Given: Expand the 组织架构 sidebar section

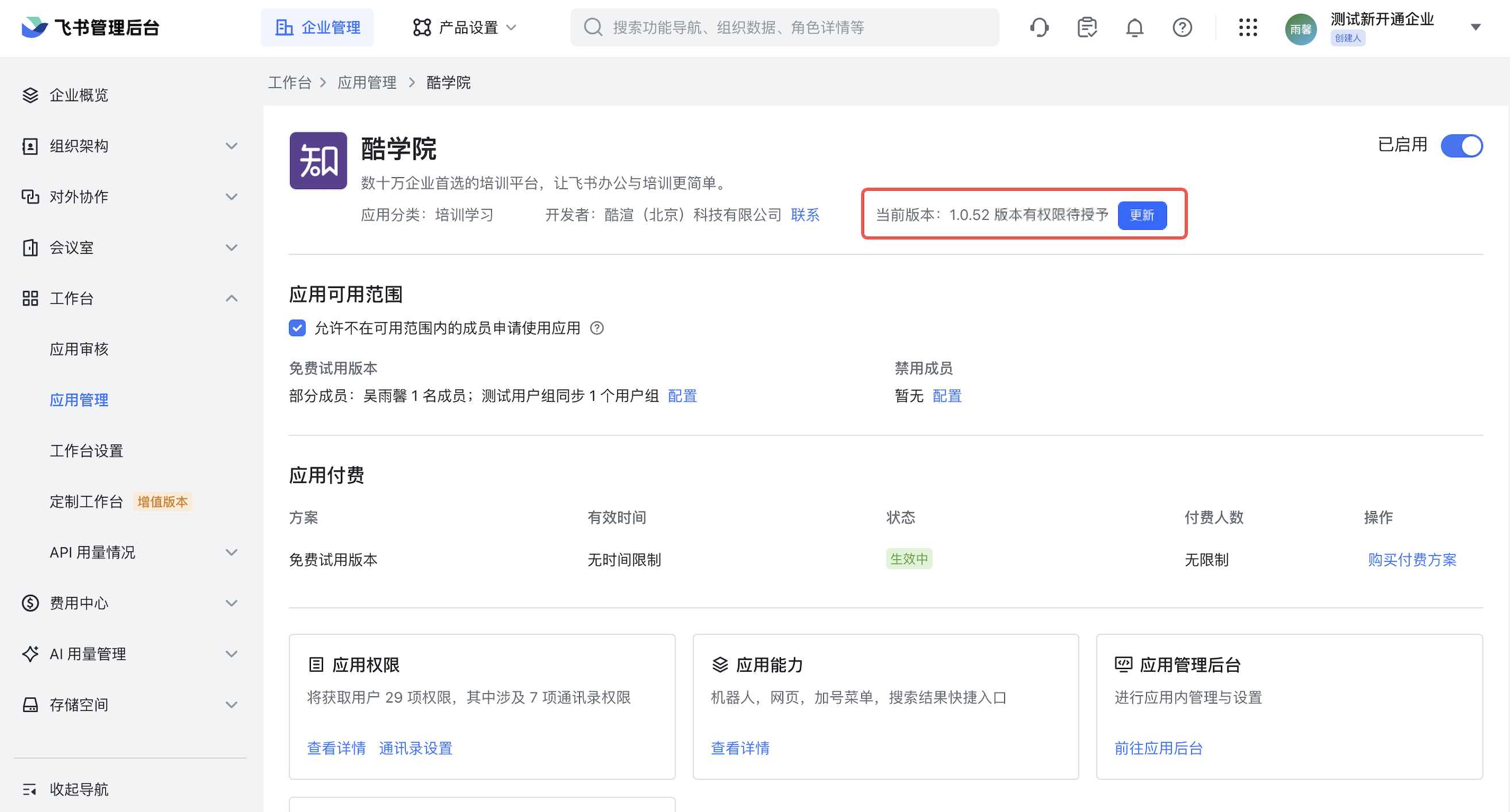Looking at the screenshot, I should pos(232,146).
